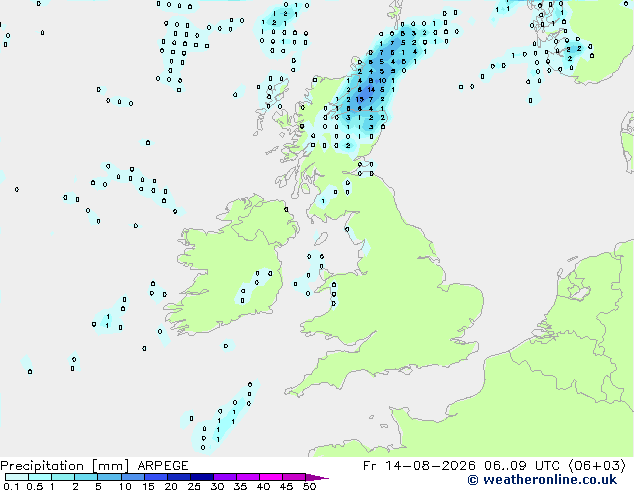This screenshot has width=634, height=490.
Task: Click legend tick label "15"
Action: [x=148, y=486]
